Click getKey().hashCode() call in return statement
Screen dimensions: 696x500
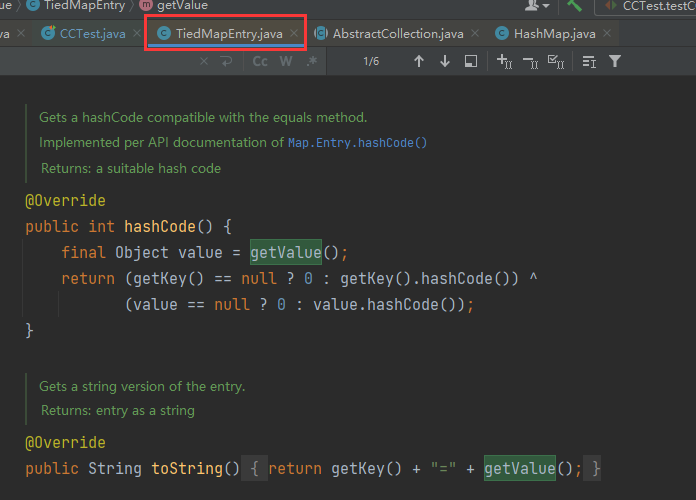pyautogui.click(x=424, y=279)
